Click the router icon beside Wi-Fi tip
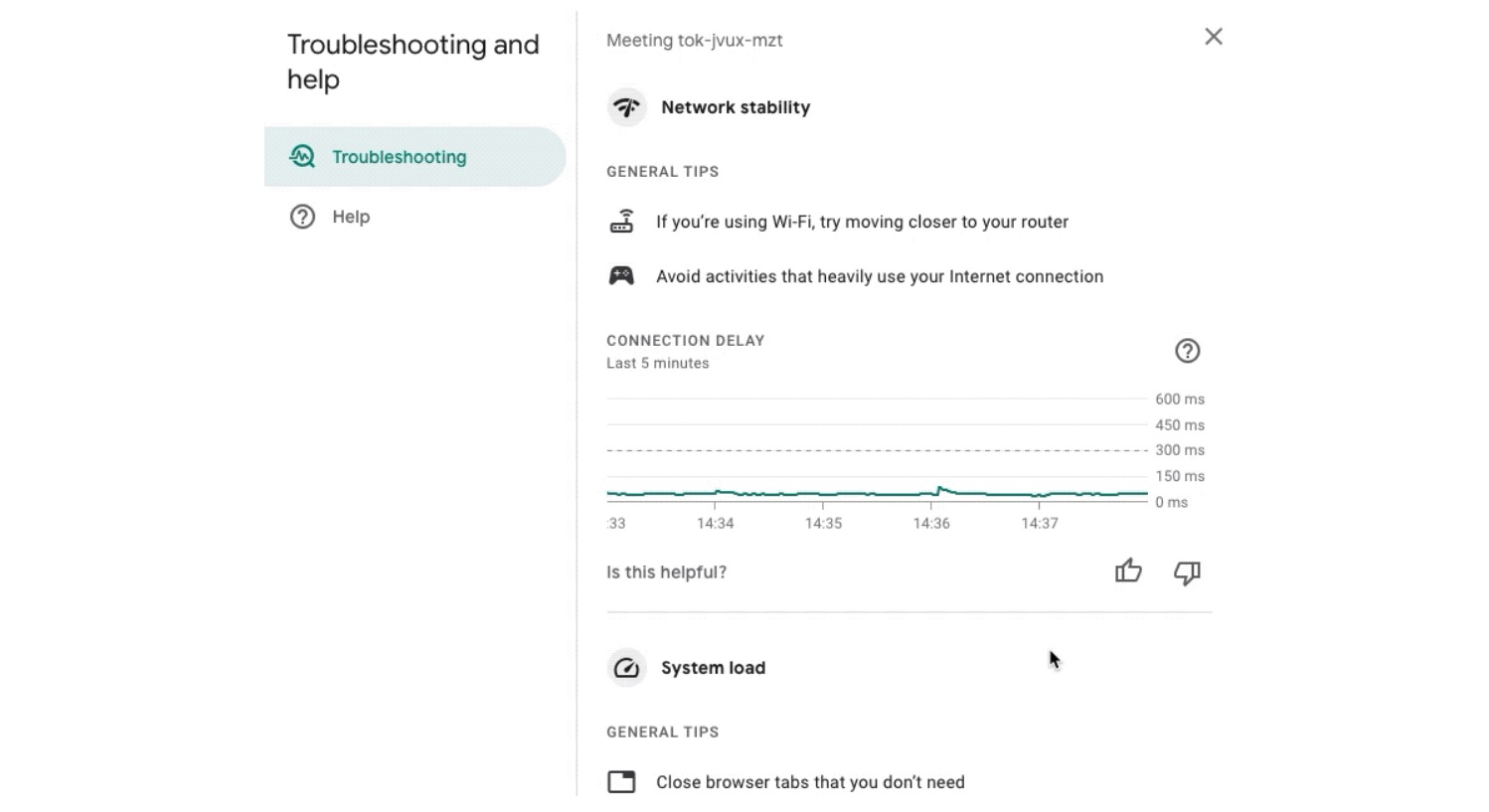This screenshot has height=812, width=1489. point(621,222)
